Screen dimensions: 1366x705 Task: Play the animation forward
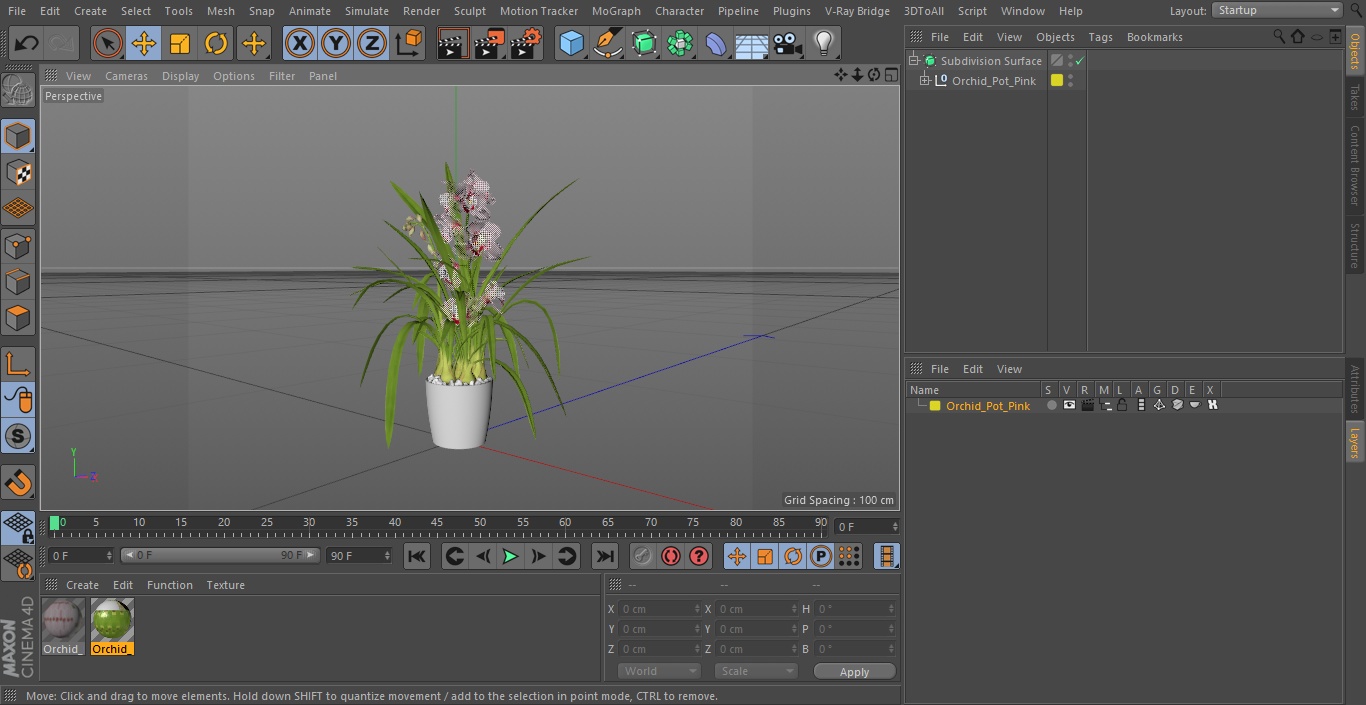(x=510, y=556)
